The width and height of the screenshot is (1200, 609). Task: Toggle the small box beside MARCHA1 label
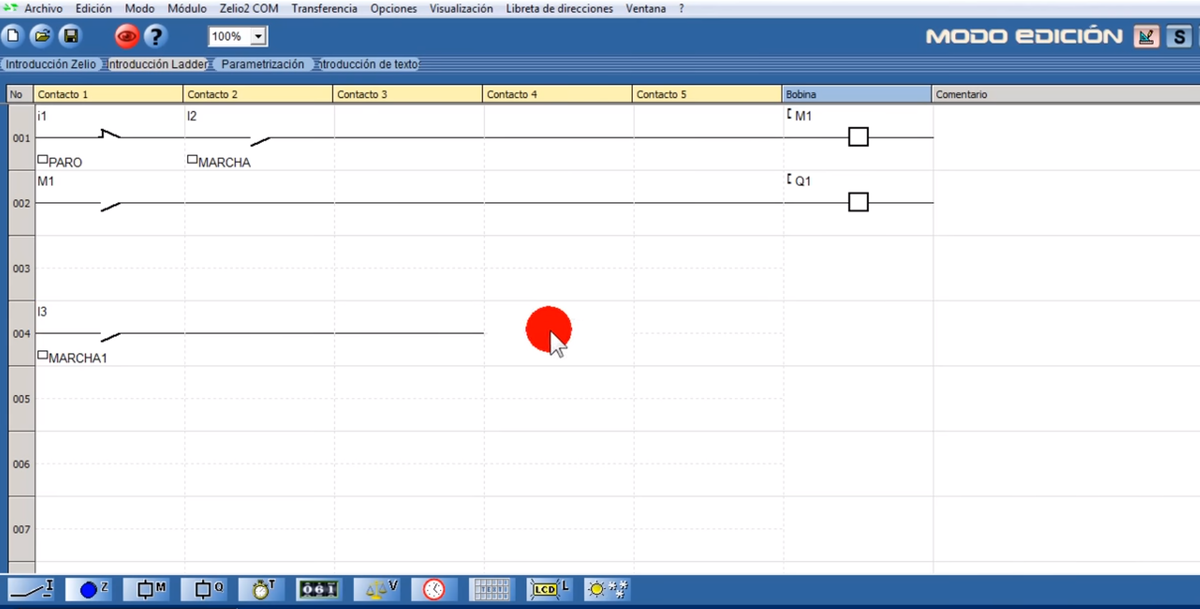(42, 355)
